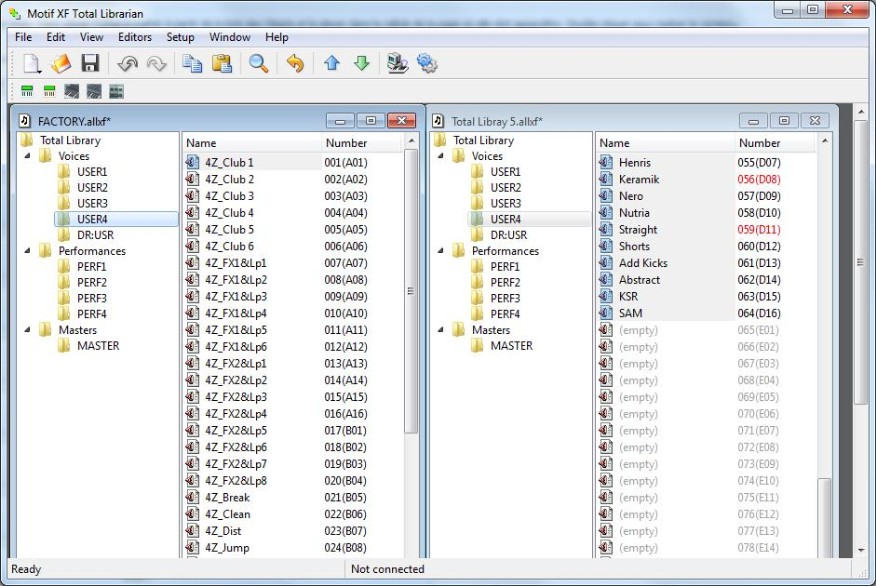Viewport: 876px width, 586px height.
Task: Select PERF4 in the Total Libray 5 tree
Action: click(505, 314)
